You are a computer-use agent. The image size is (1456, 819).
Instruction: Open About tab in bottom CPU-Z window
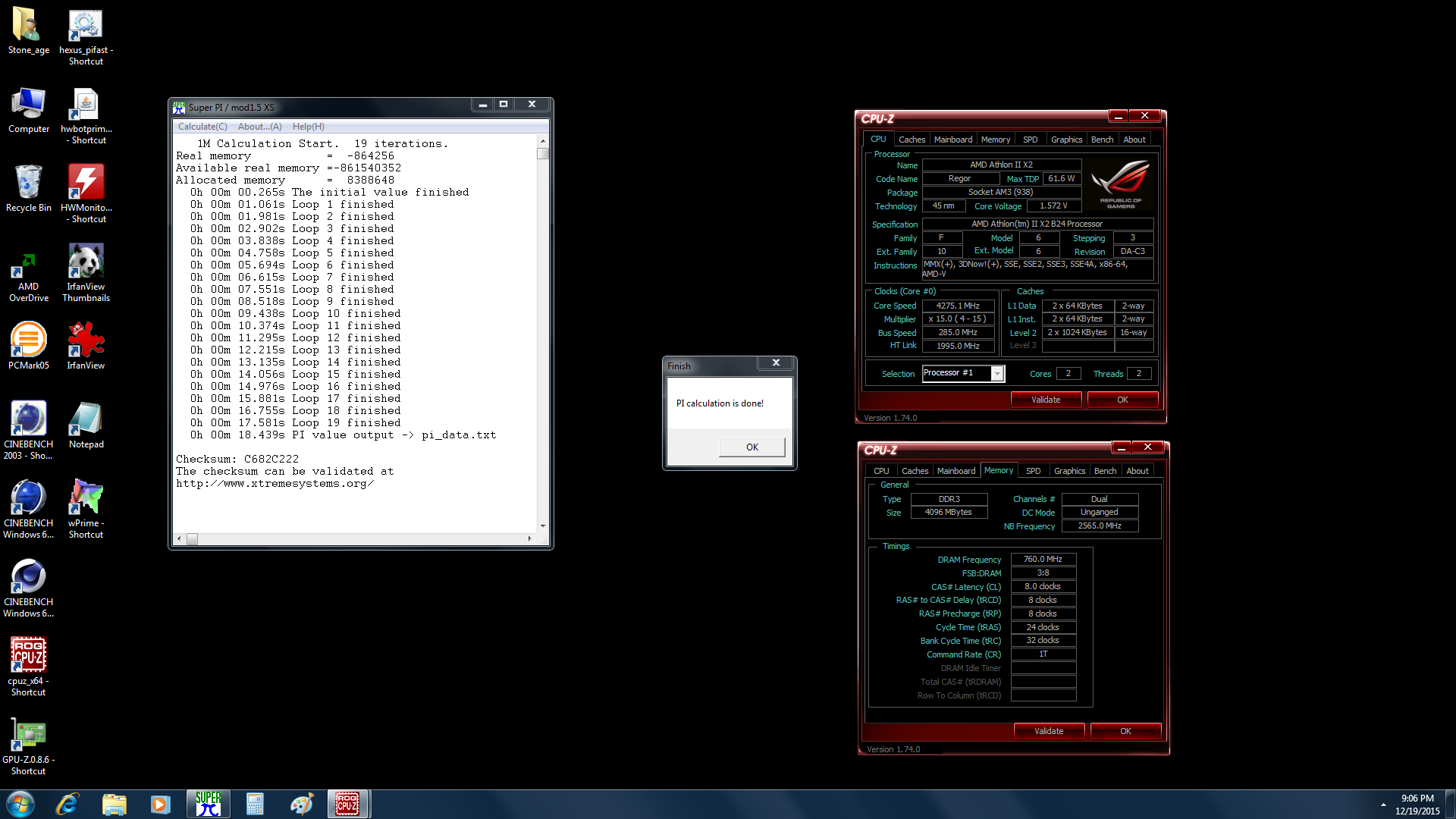coord(1137,471)
